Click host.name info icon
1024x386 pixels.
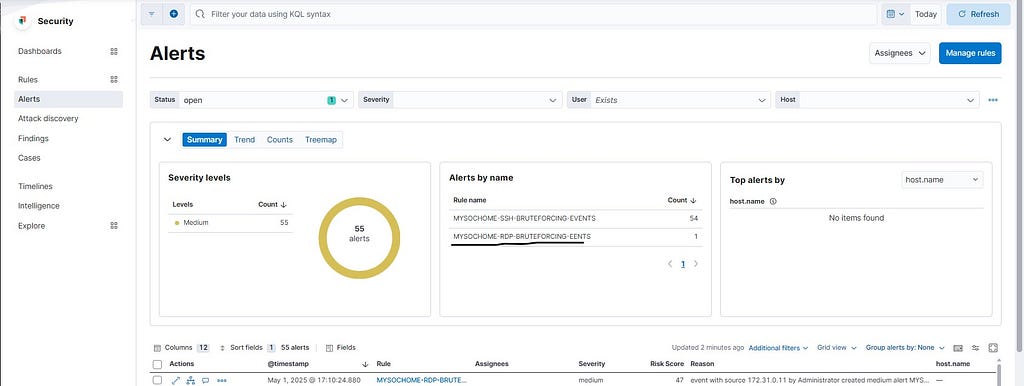pyautogui.click(x=773, y=202)
